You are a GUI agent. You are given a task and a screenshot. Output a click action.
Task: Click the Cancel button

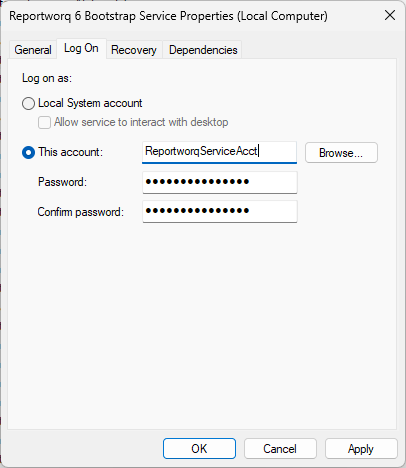pyautogui.click(x=280, y=449)
